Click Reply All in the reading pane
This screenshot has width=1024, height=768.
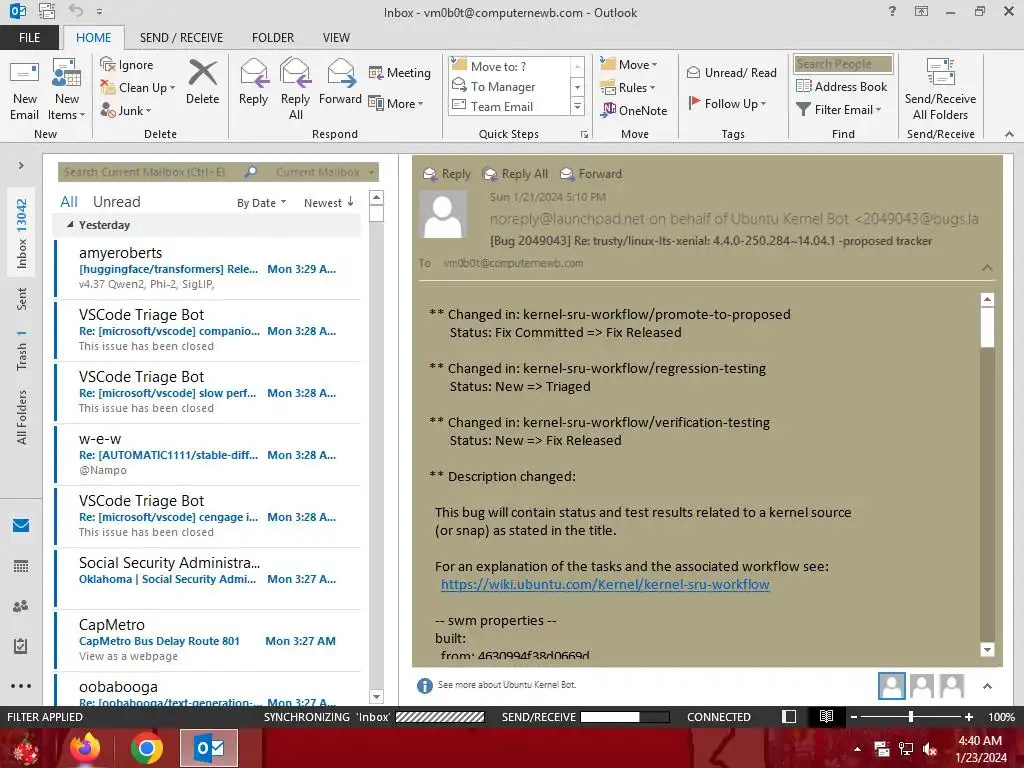click(x=515, y=174)
